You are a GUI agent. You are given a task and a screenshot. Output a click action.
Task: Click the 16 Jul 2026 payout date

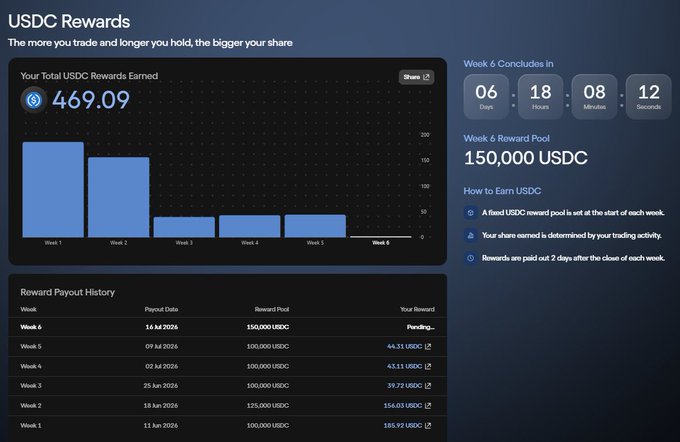[x=161, y=327]
